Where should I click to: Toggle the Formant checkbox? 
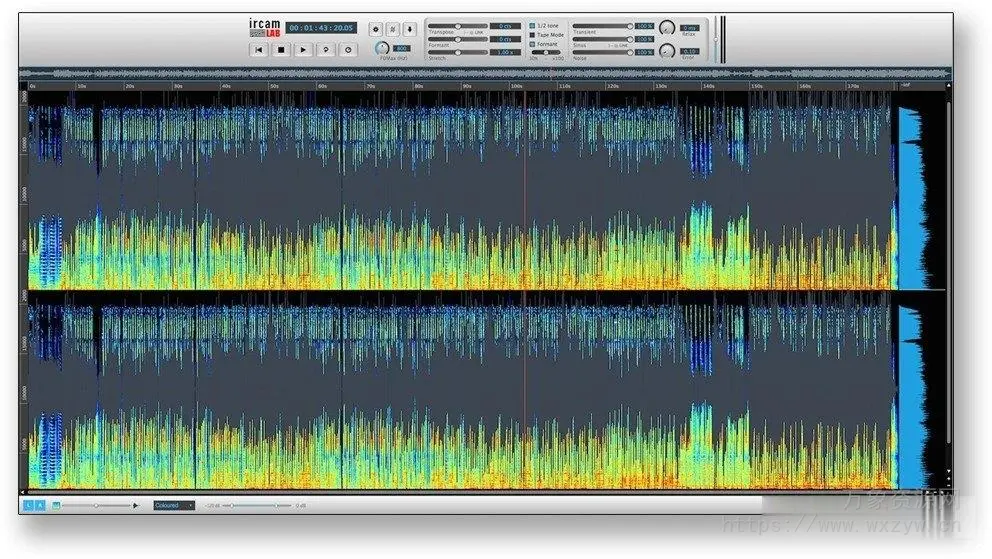coord(532,44)
